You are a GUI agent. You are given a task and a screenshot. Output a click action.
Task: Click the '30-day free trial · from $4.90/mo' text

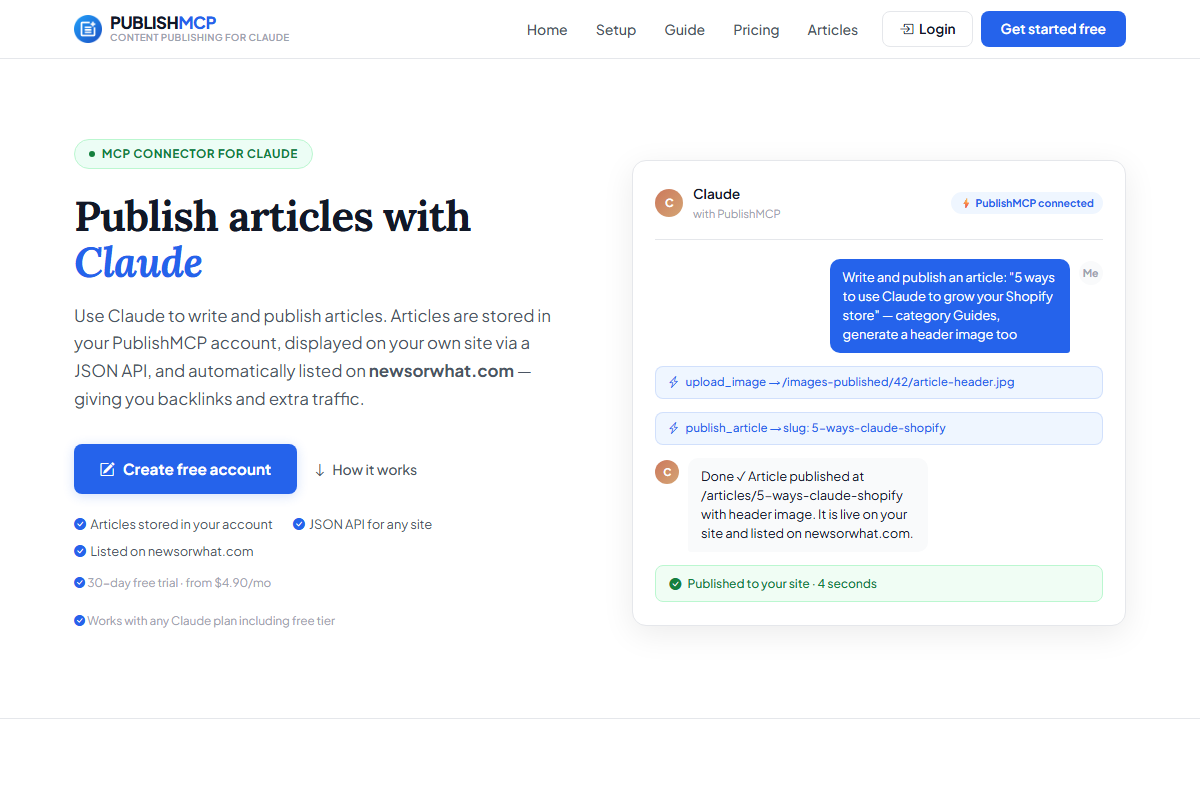point(179,582)
